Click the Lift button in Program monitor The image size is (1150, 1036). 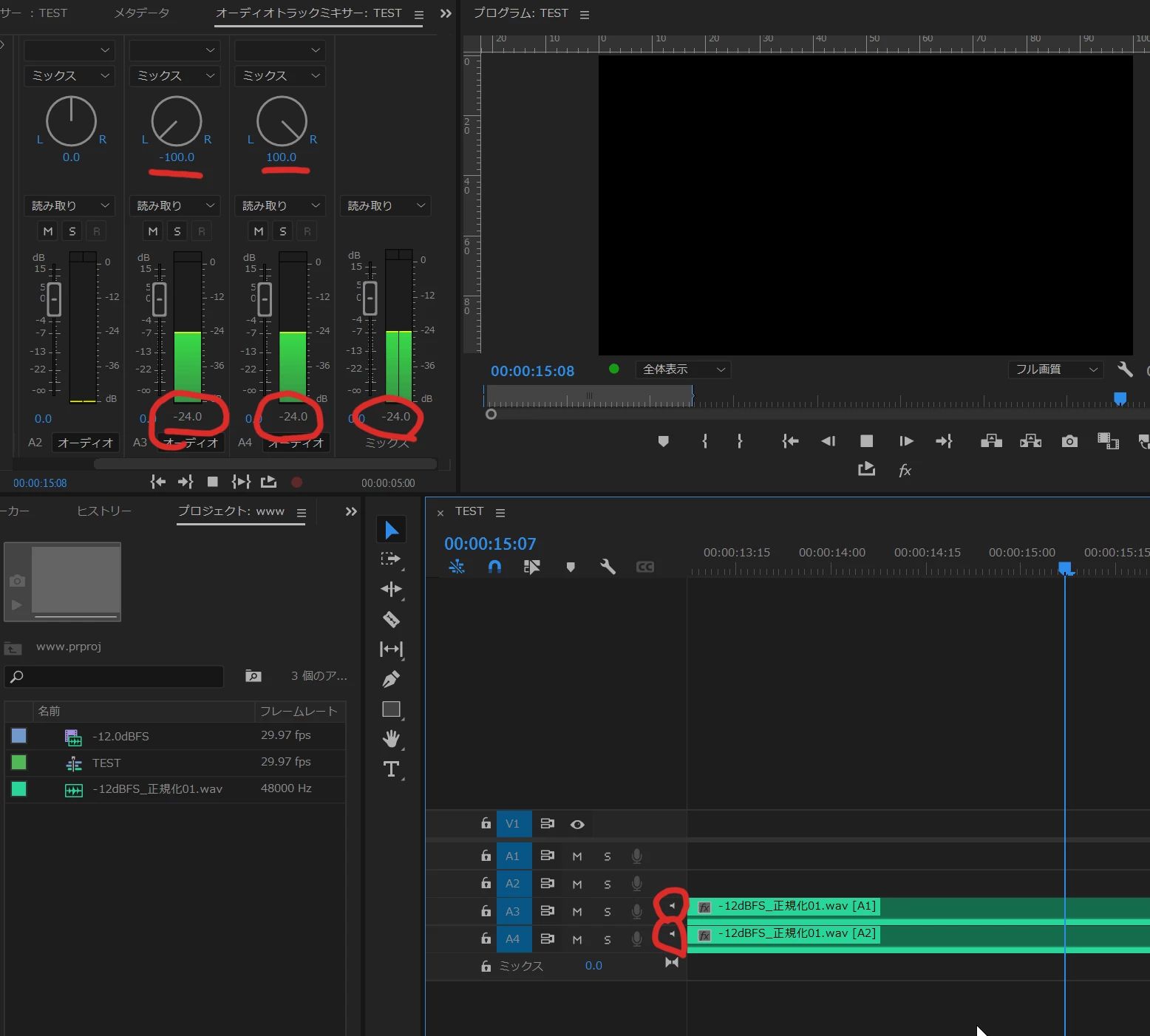click(x=991, y=441)
